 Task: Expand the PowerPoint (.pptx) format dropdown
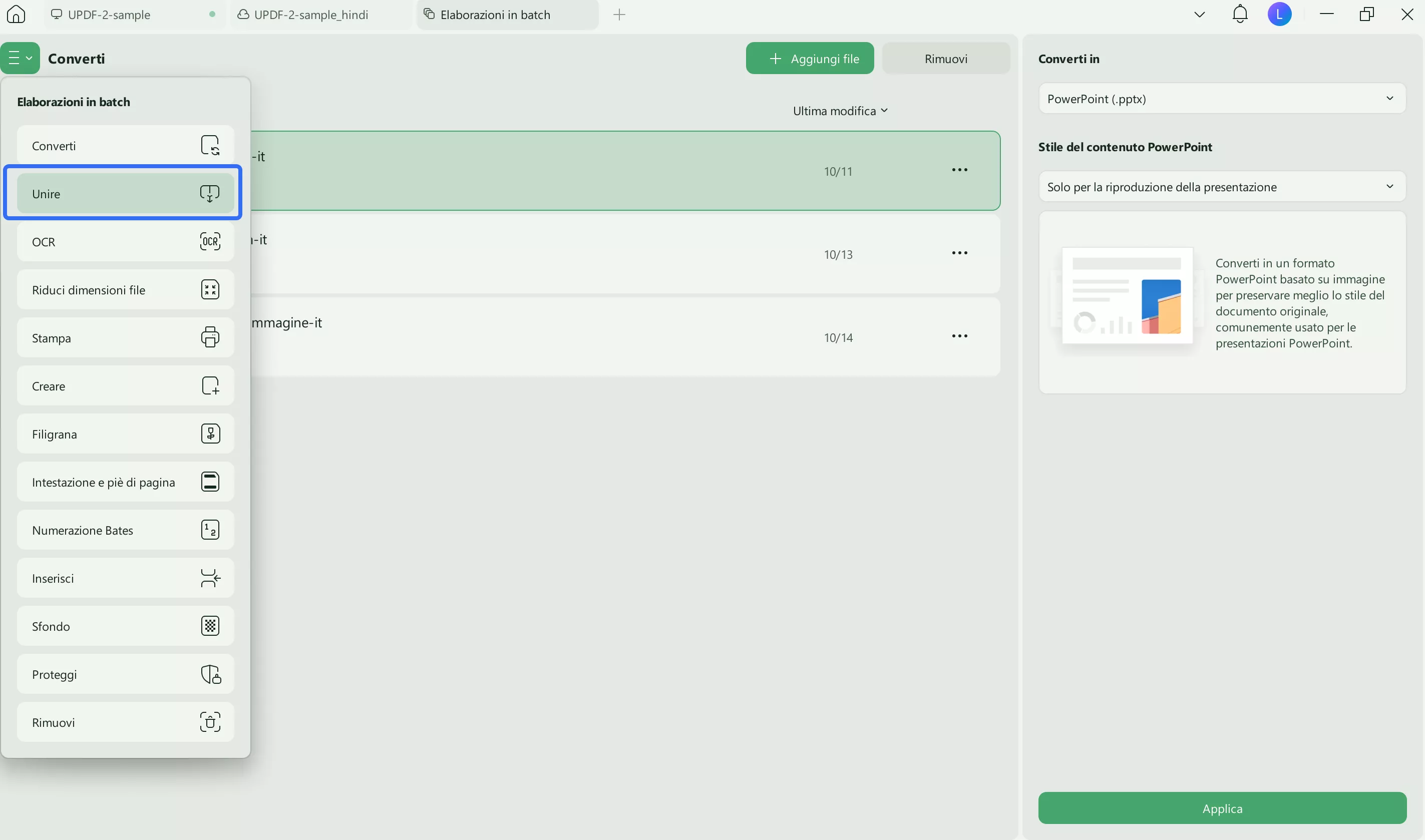pyautogui.click(x=1222, y=99)
